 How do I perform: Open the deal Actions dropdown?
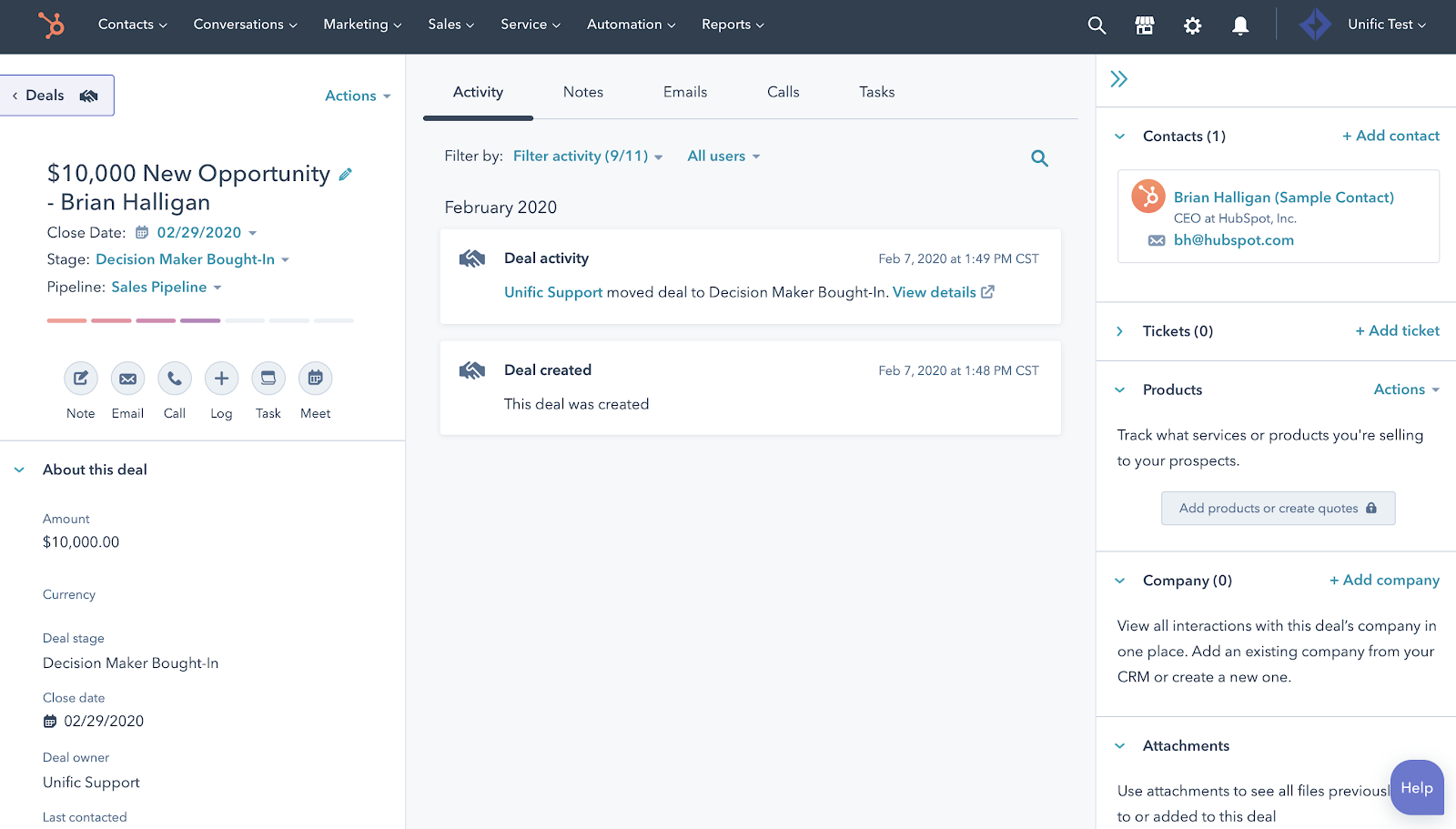tap(358, 96)
